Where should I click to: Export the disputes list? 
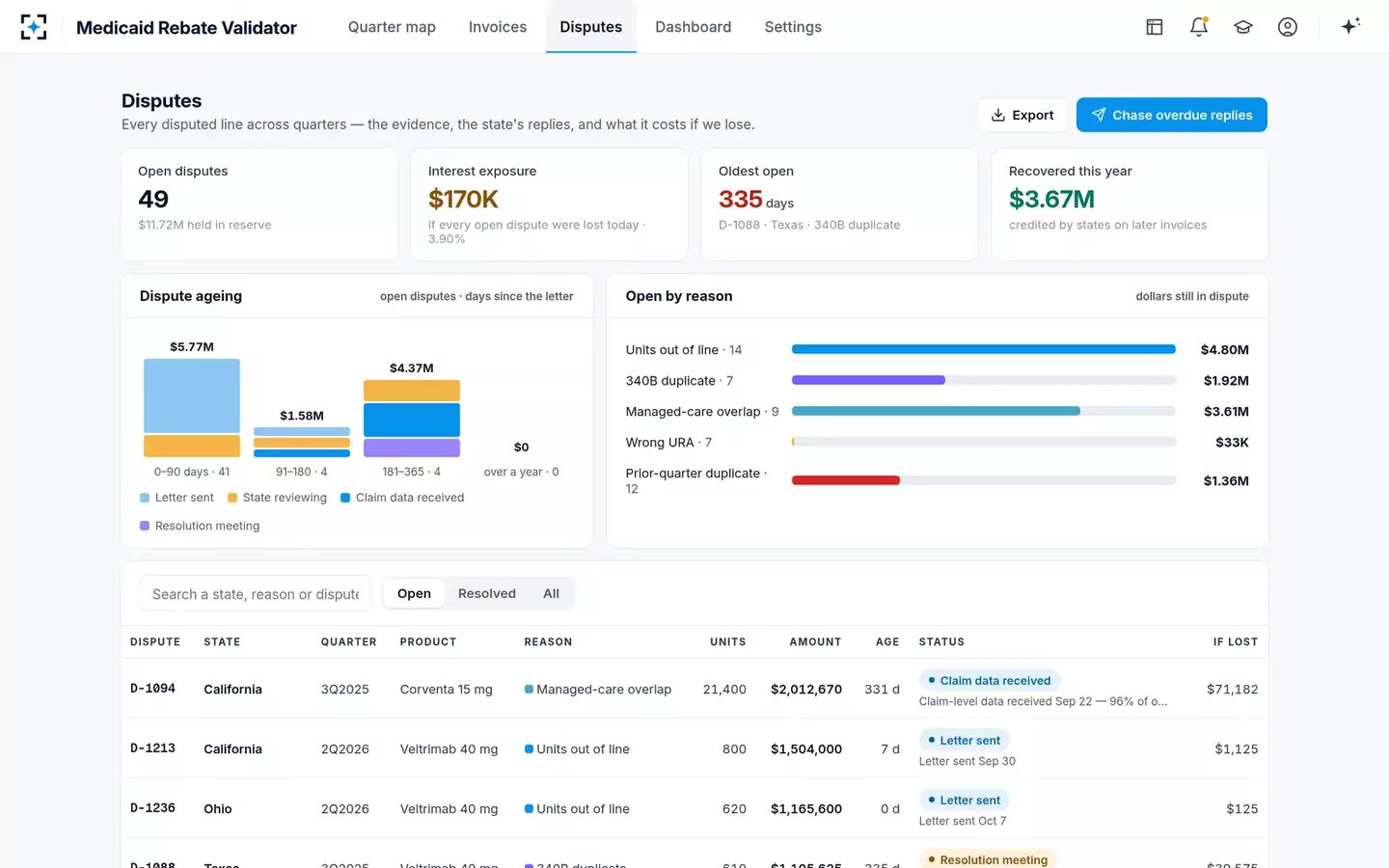[x=1022, y=115]
